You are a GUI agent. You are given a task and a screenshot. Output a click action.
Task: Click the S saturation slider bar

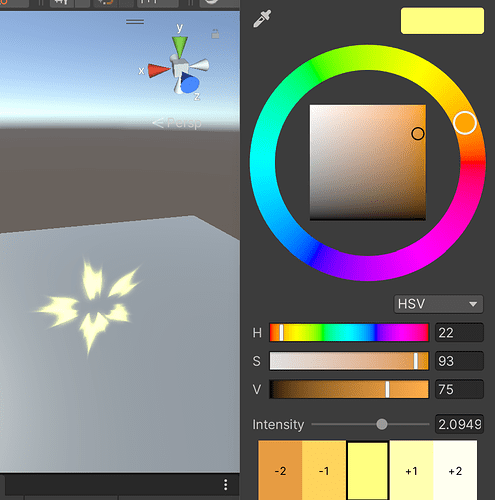(349, 361)
